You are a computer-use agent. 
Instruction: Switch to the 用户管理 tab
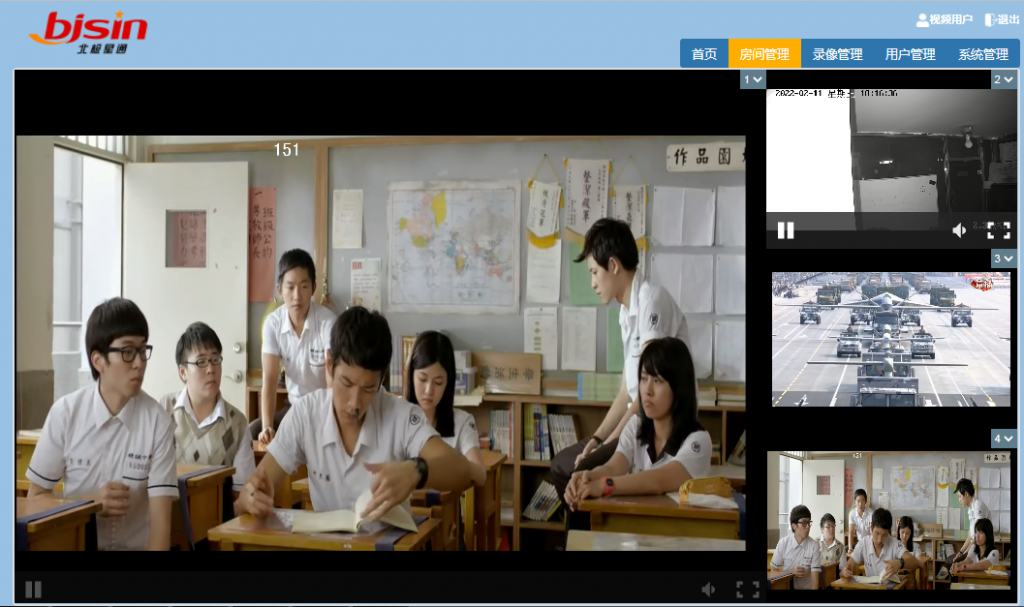tap(910, 54)
